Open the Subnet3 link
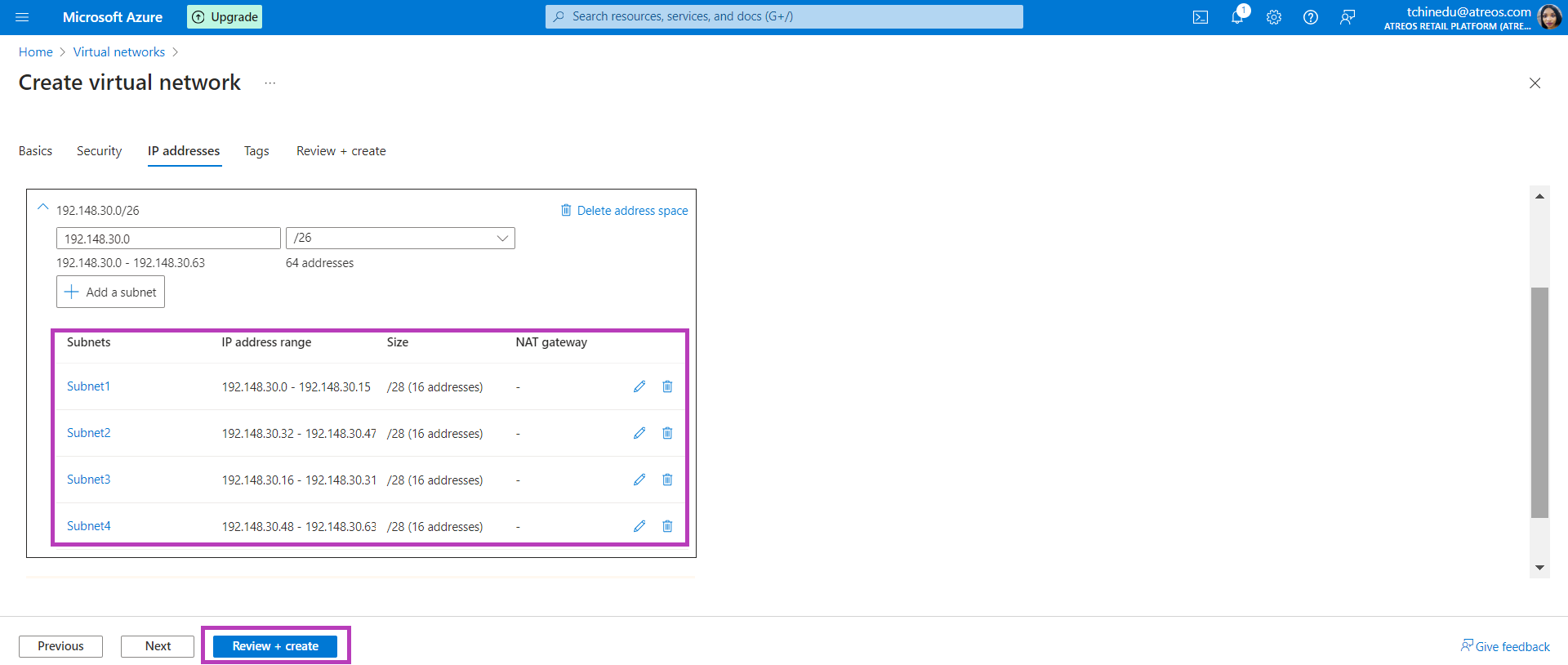 tap(88, 480)
